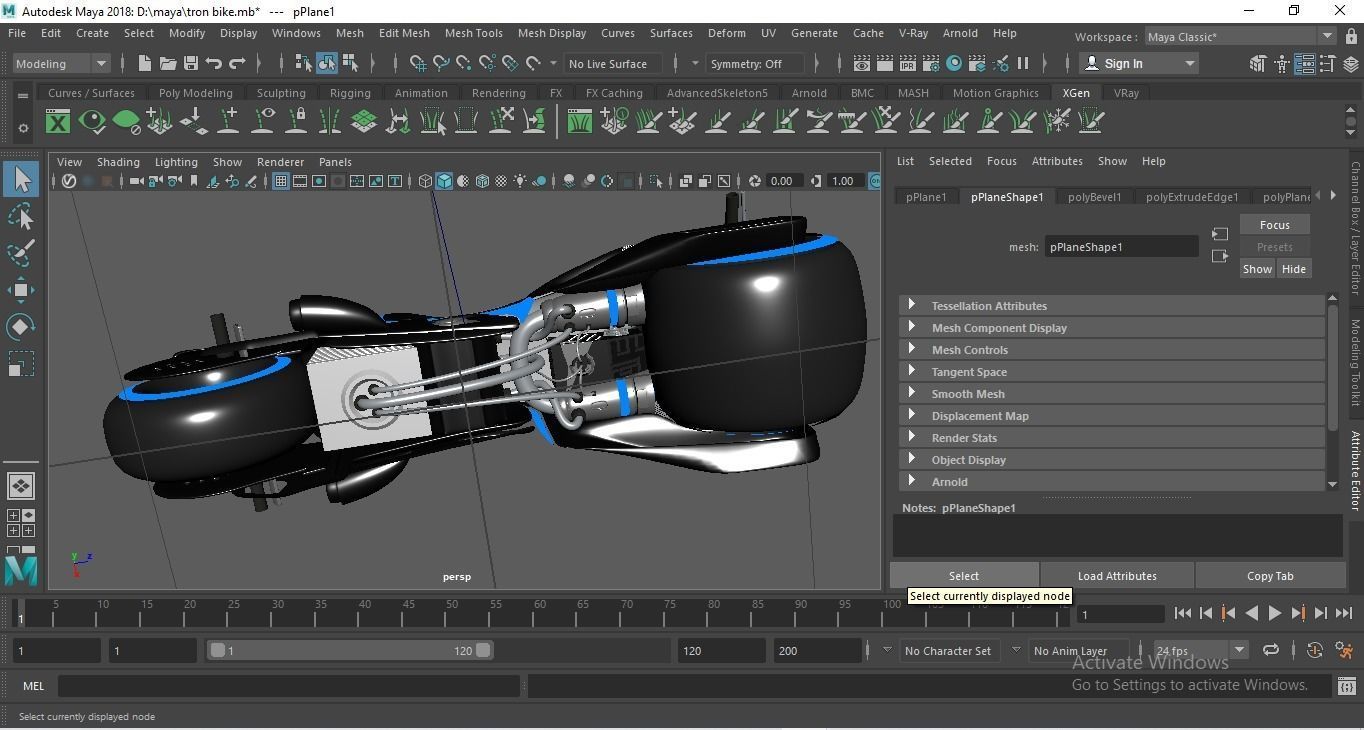
Task: Click the Redo arrow icon
Action: pos(237,64)
